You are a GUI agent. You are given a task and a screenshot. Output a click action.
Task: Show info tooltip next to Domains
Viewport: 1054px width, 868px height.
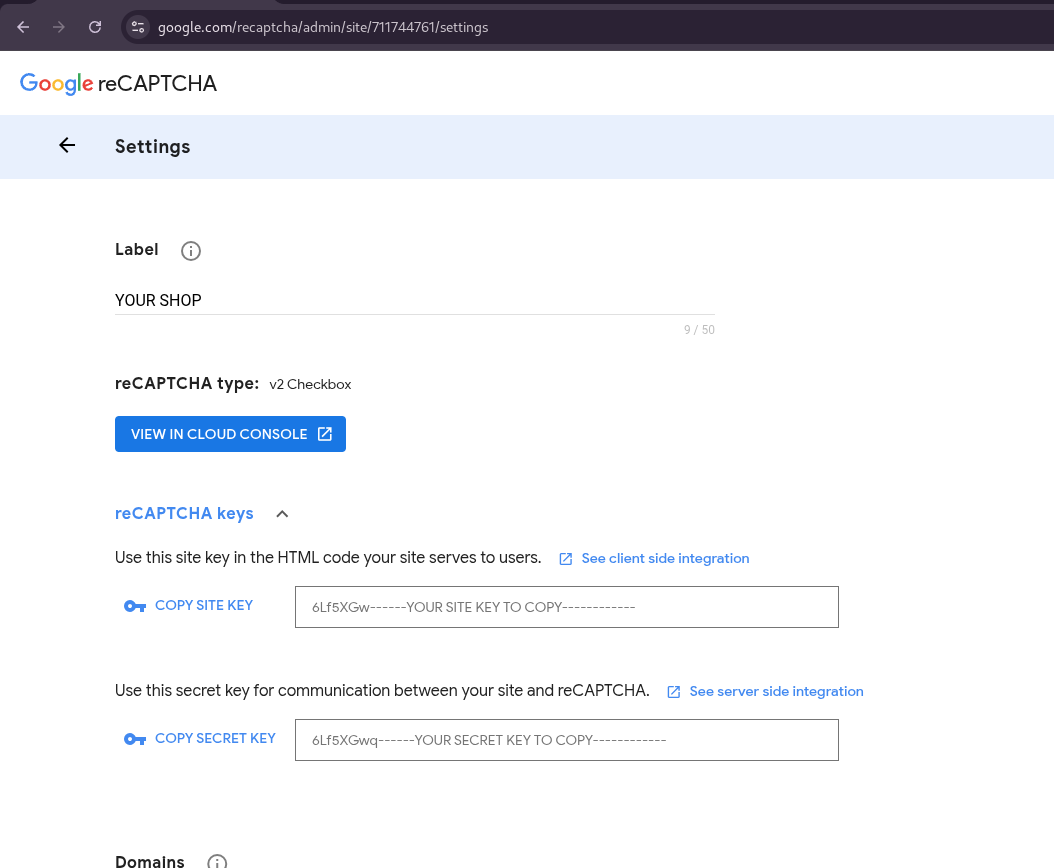pyautogui.click(x=217, y=861)
